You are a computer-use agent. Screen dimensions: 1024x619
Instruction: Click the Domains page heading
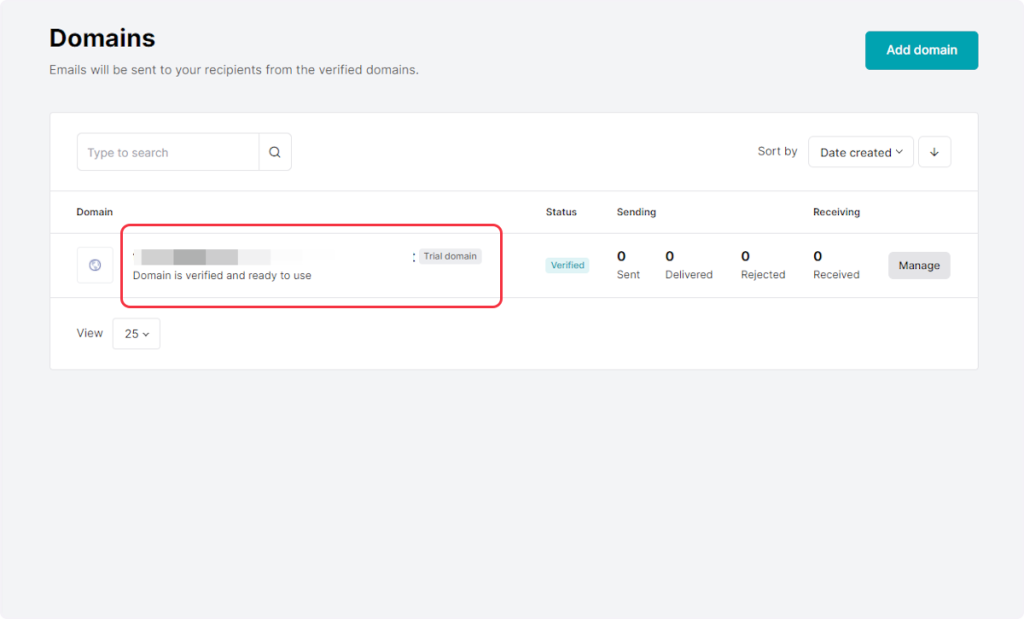[x=102, y=38]
